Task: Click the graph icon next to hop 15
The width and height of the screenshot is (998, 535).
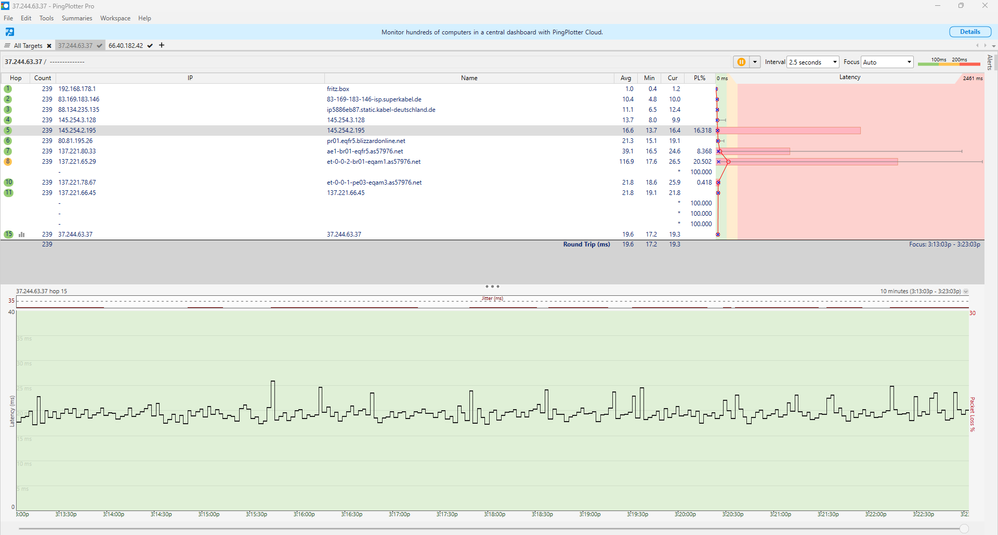Action: coord(21,235)
